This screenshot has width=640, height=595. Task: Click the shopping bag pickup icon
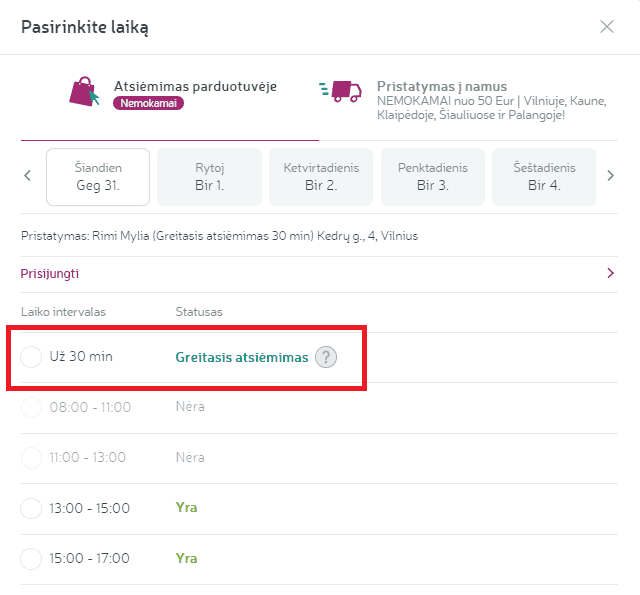86,92
